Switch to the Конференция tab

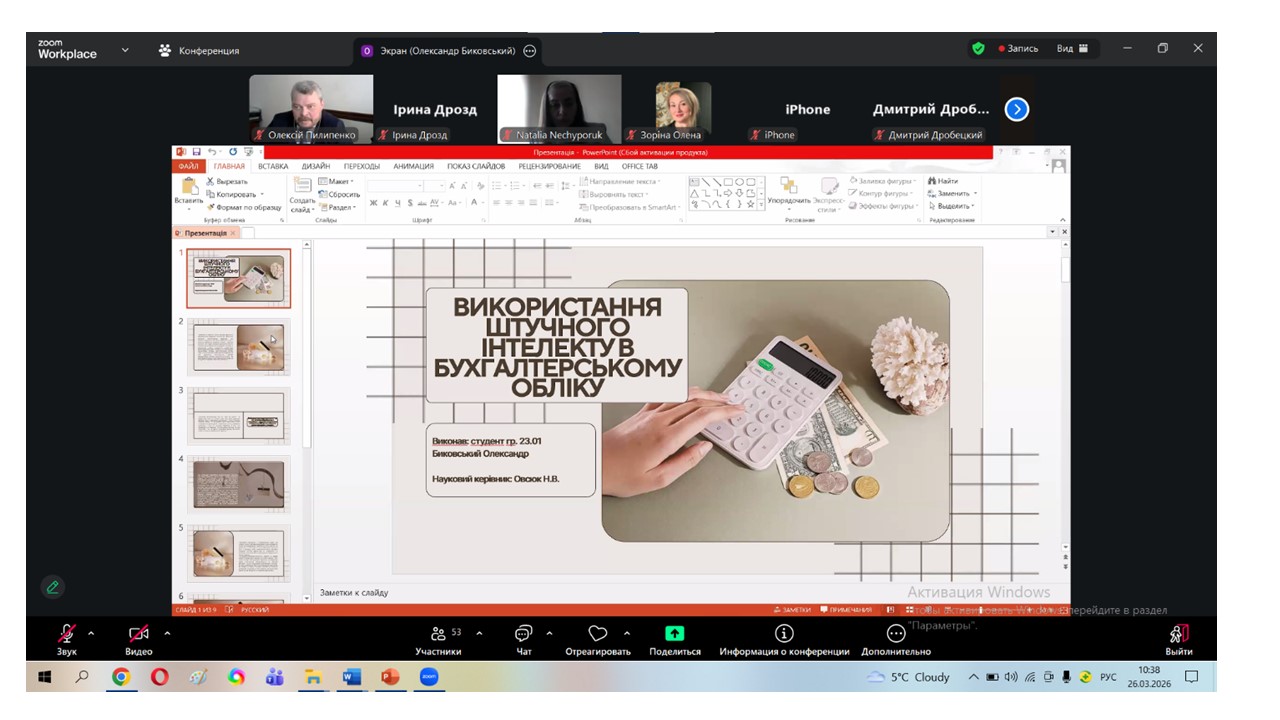point(199,50)
